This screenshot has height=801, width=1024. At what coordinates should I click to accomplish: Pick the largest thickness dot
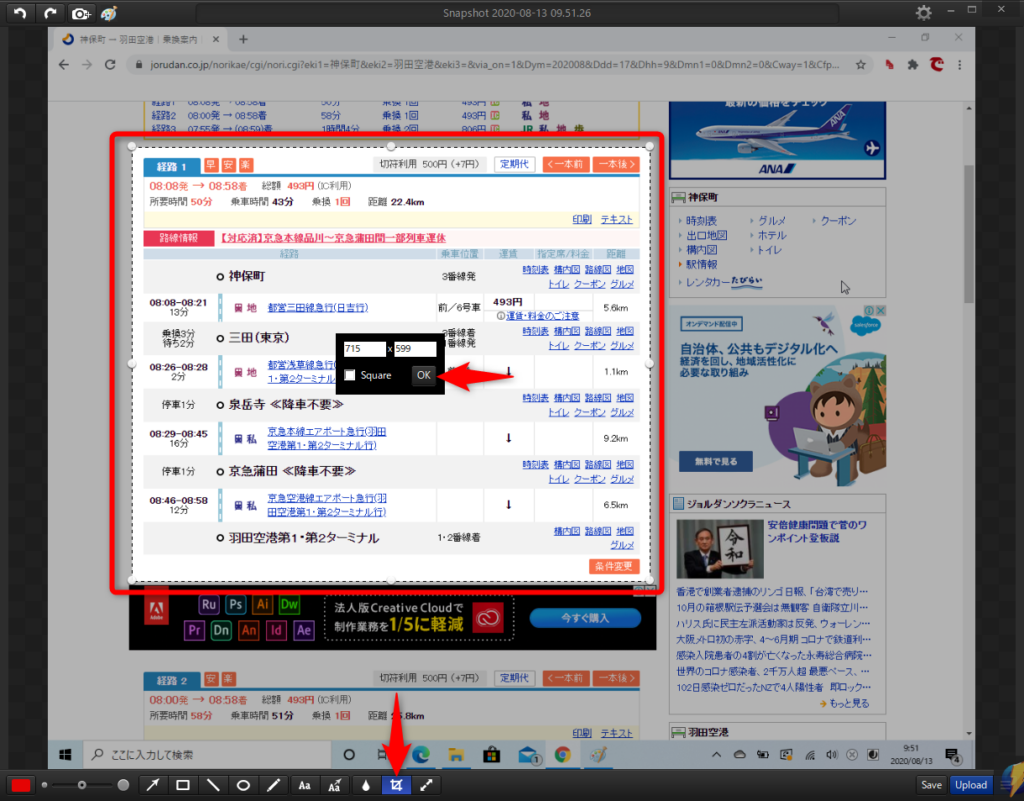[x=123, y=785]
